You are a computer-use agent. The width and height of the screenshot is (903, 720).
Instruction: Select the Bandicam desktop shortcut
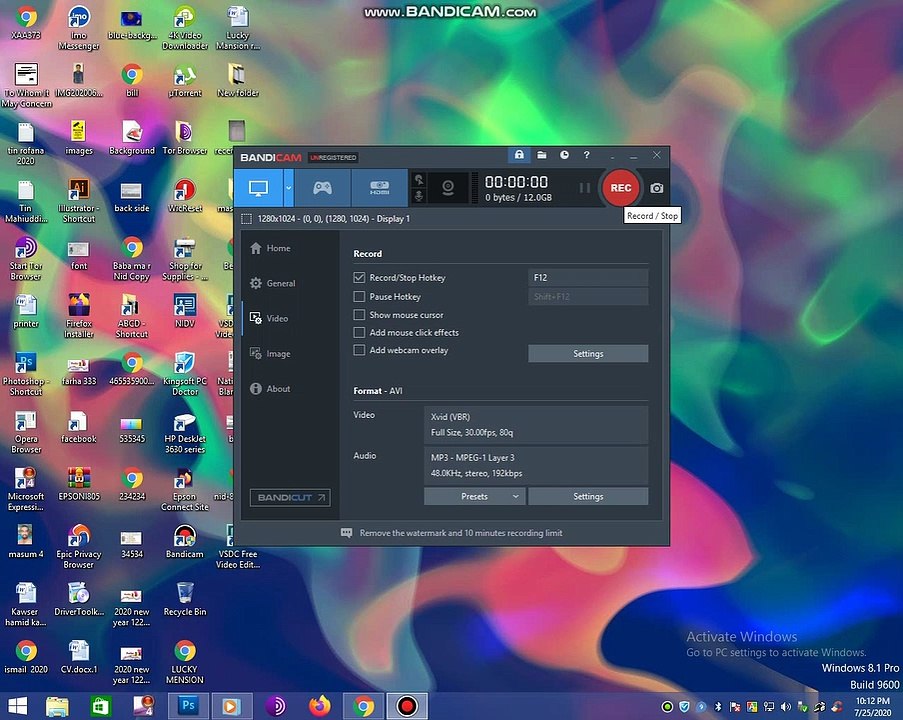coord(184,541)
